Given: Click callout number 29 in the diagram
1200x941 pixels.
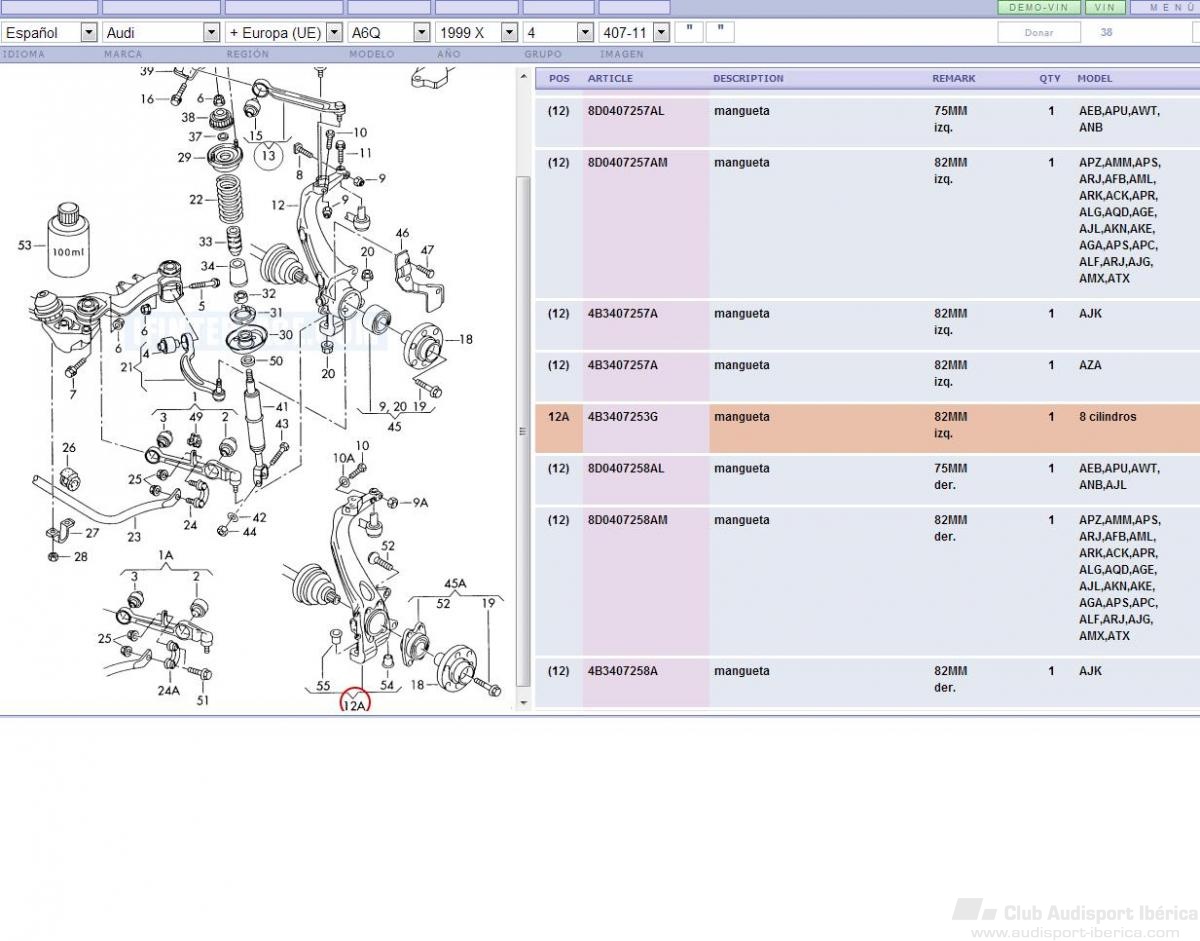Looking at the screenshot, I should click(185, 157).
